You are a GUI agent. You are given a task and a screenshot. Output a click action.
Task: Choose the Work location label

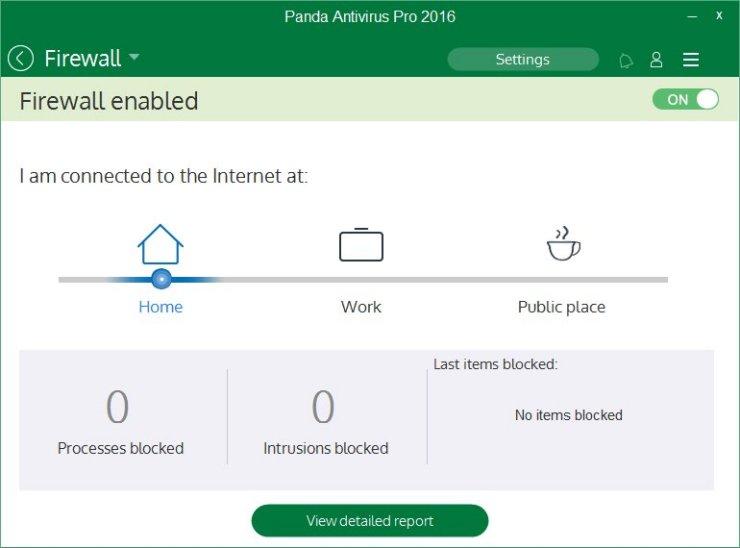(361, 307)
